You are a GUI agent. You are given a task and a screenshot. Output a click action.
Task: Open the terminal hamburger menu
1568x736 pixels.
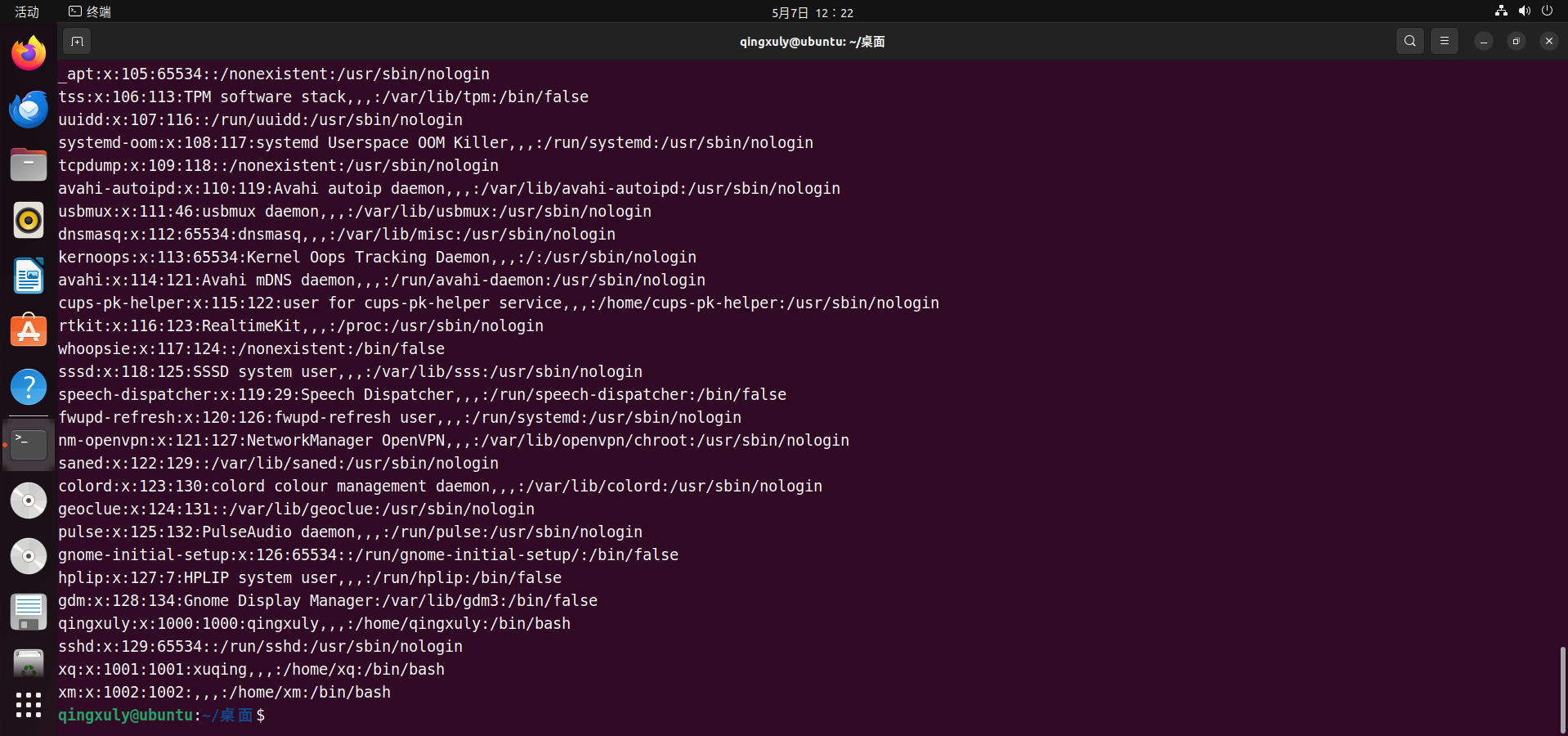(1444, 41)
